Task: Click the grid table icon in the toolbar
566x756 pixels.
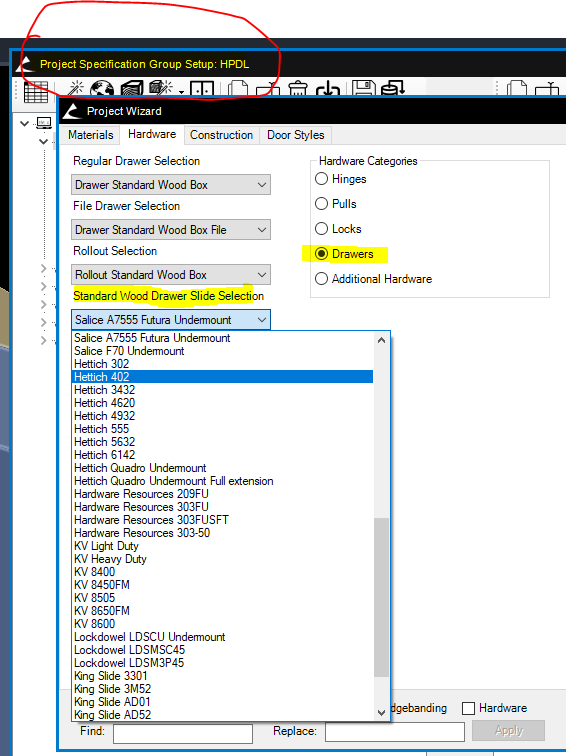Action: (36, 91)
